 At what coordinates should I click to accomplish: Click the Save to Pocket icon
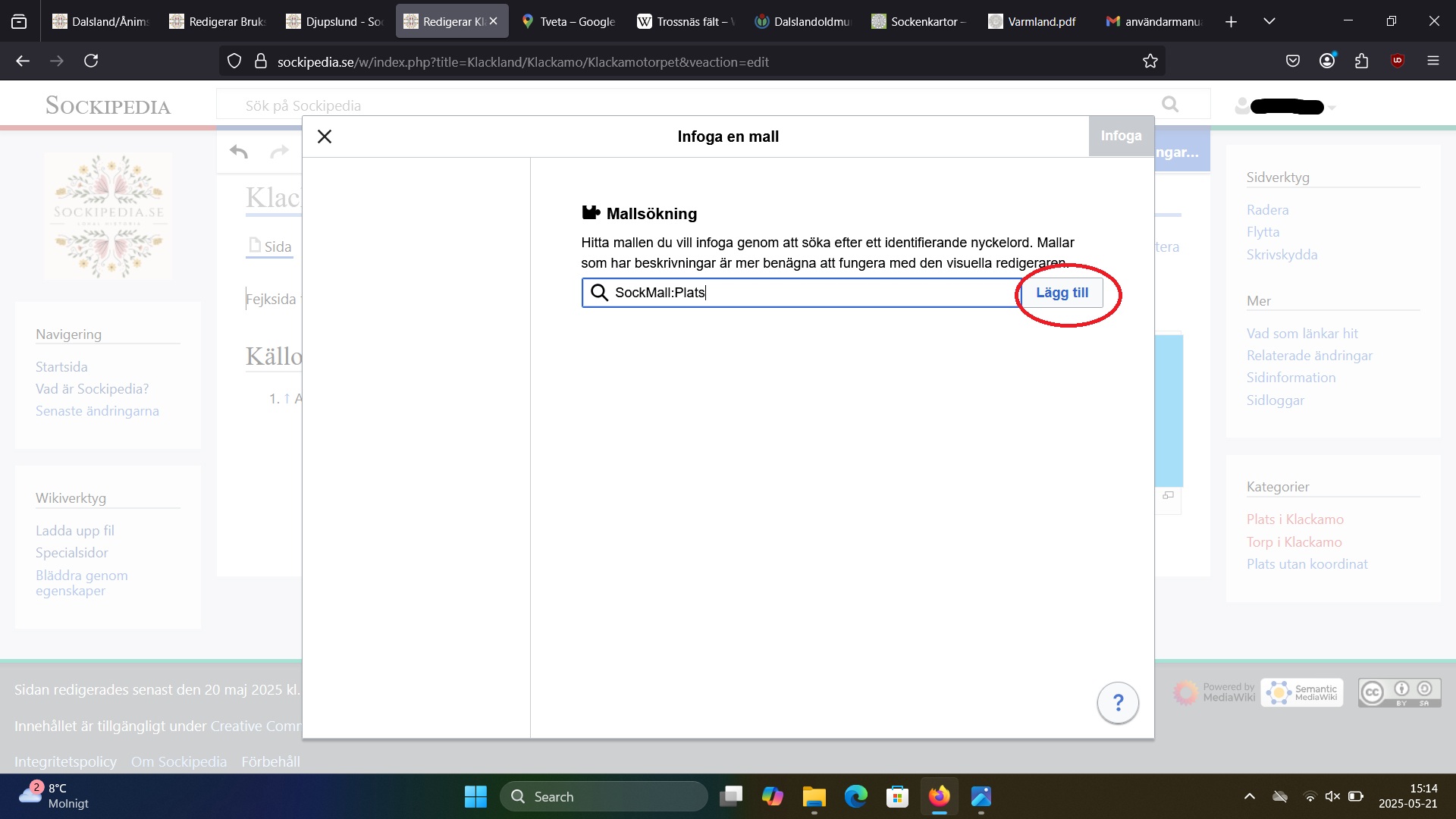click(x=1293, y=61)
